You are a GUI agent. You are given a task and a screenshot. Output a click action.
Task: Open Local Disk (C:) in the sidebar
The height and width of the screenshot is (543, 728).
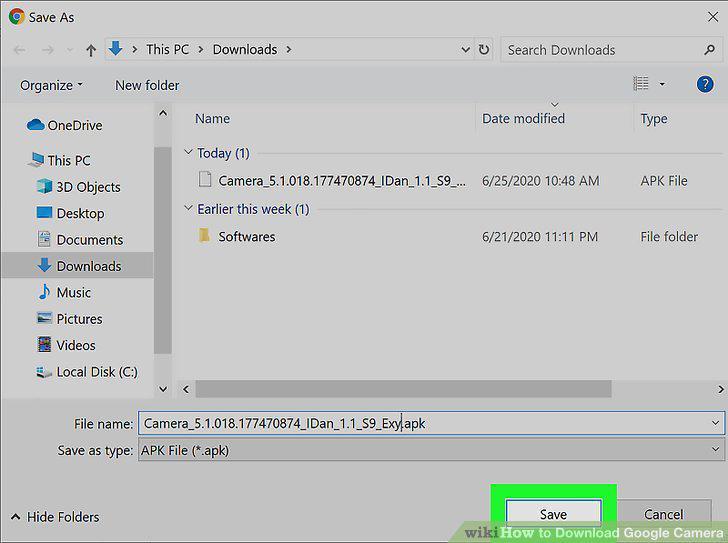point(87,372)
